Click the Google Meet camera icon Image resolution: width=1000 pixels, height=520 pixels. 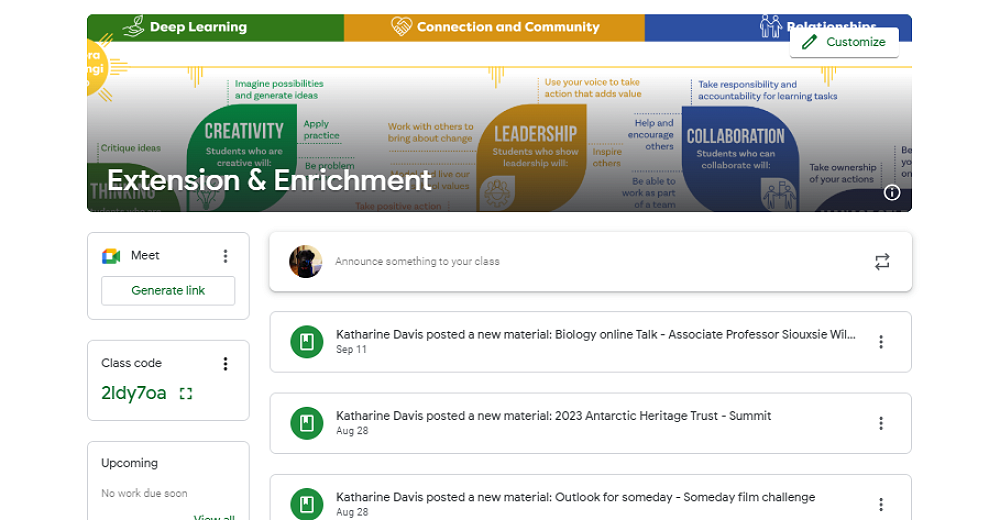coord(111,256)
